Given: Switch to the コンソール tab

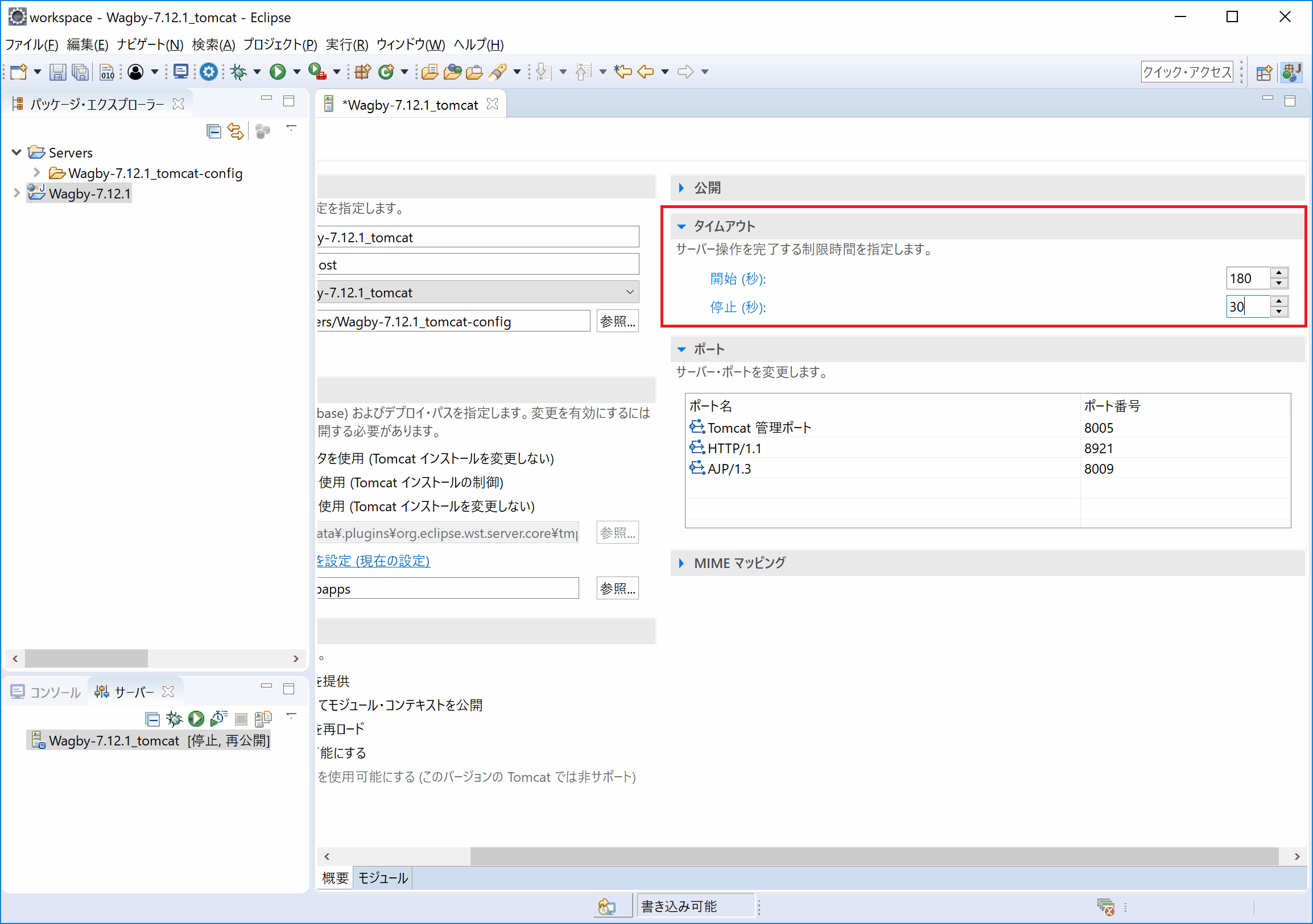Looking at the screenshot, I should [47, 692].
